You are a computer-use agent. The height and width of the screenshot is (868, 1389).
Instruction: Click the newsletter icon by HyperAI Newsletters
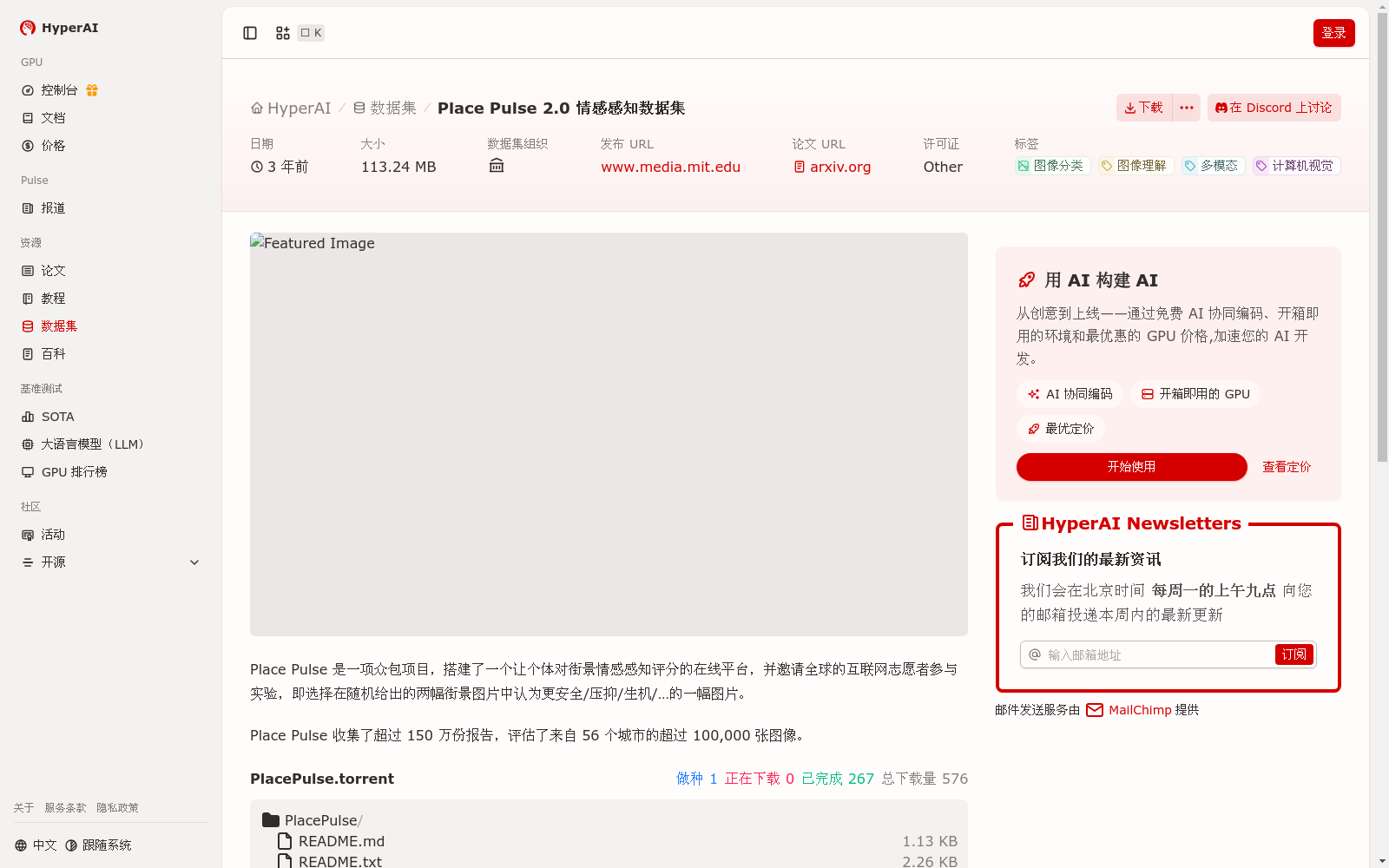point(1030,523)
